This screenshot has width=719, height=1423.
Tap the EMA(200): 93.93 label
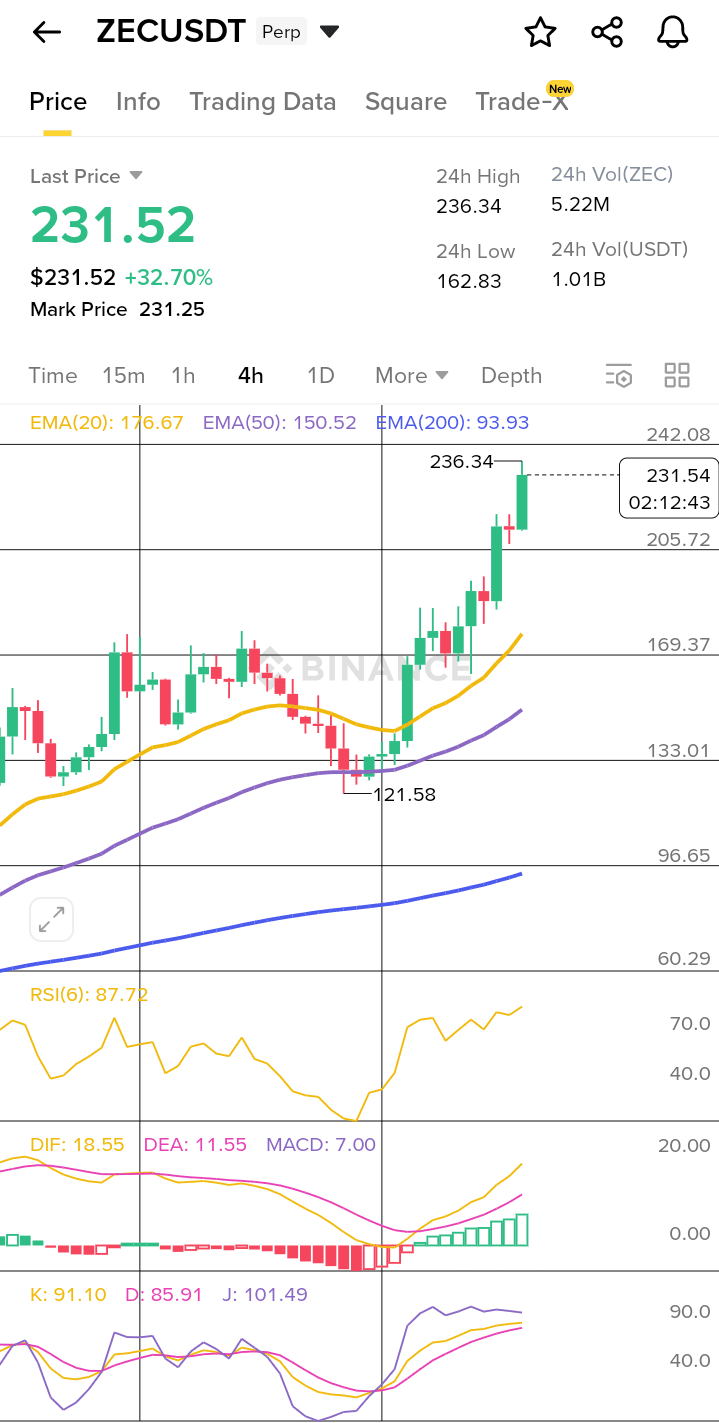[452, 423]
